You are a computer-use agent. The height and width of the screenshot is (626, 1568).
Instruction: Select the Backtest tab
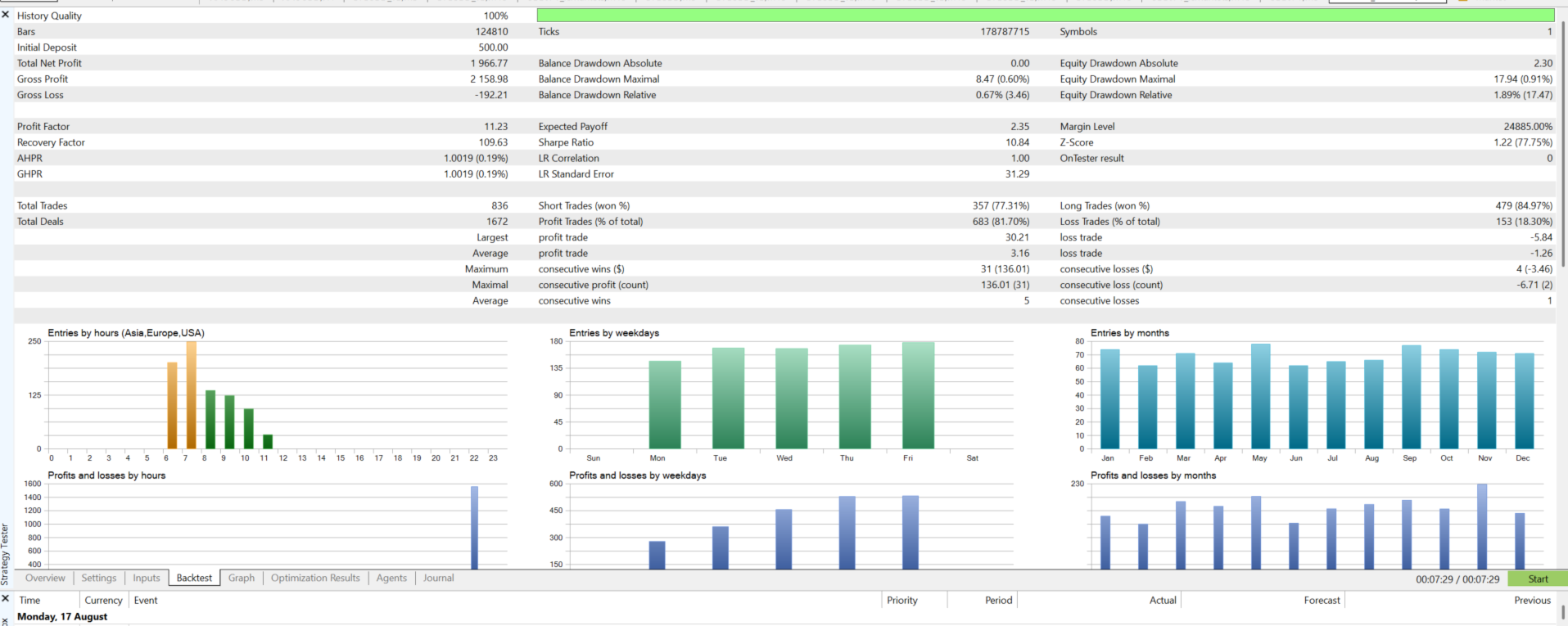[x=194, y=578]
